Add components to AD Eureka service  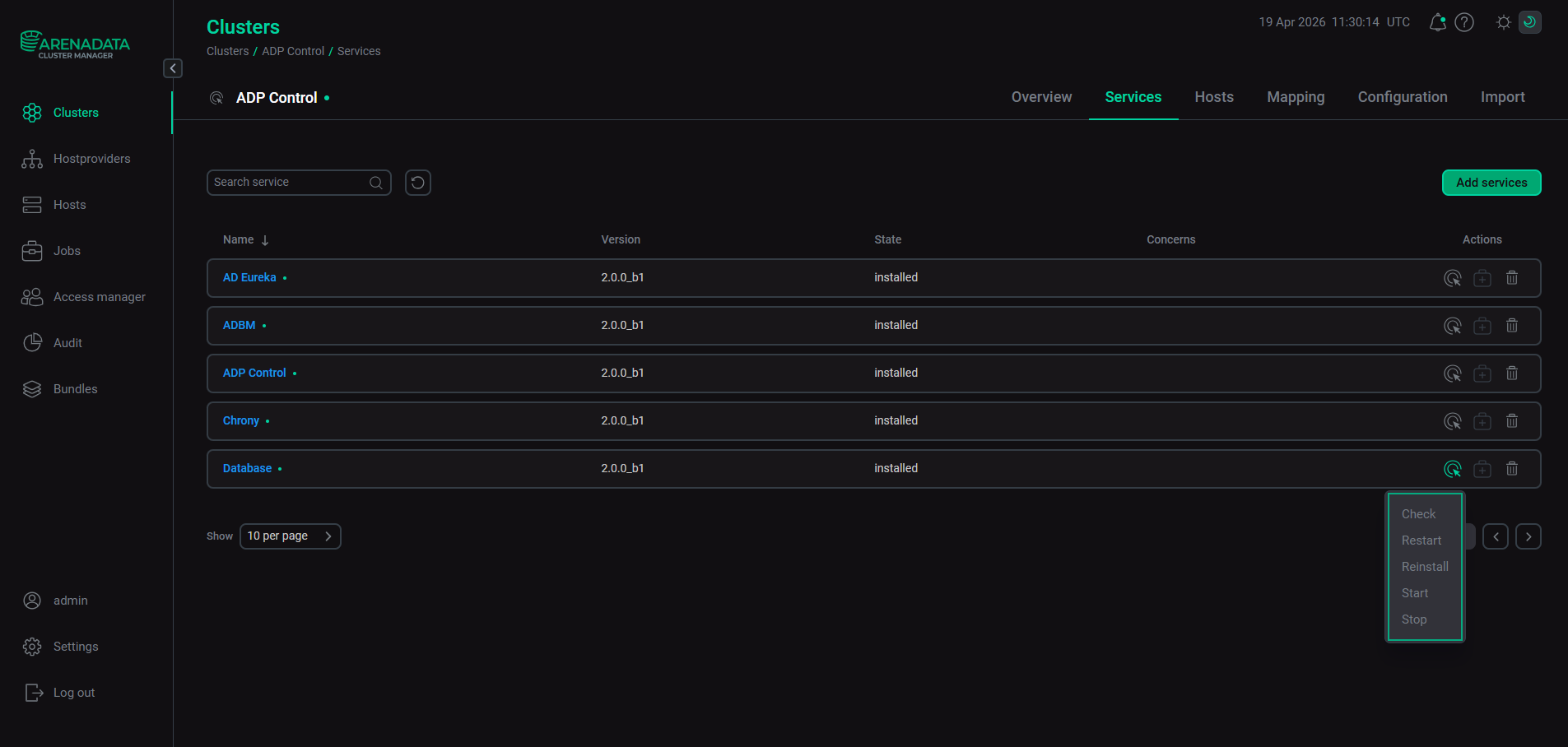click(1482, 278)
